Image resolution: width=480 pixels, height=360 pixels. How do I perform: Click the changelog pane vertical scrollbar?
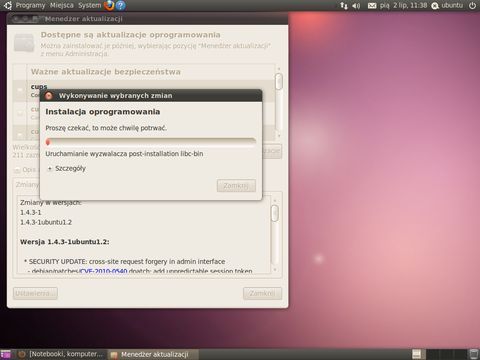click(275, 234)
